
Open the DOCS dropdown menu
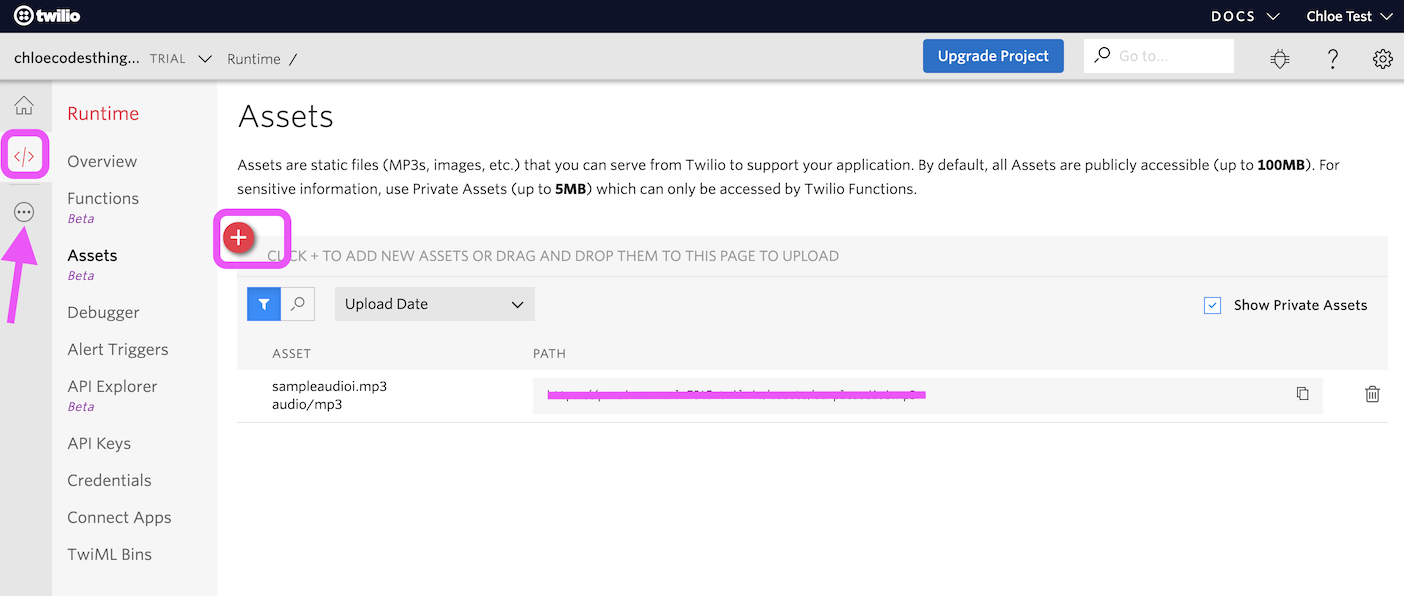coord(1245,16)
